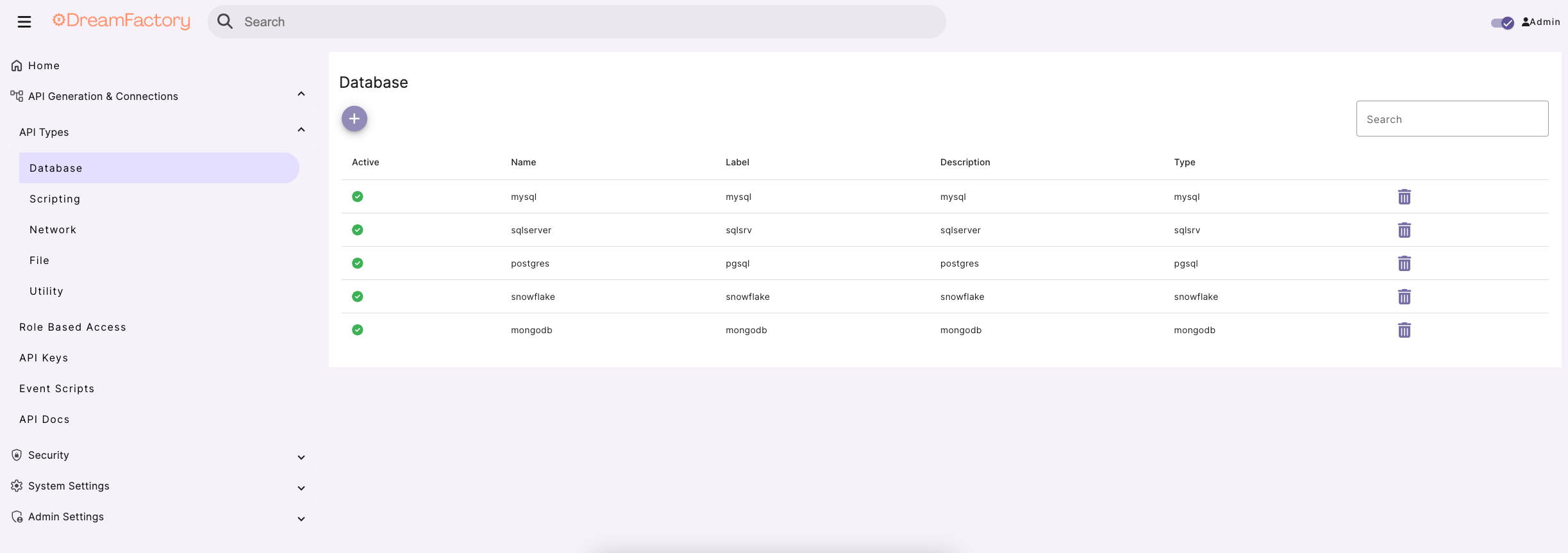Screen dimensions: 1568x553
Task: Click the DreamFactory logo
Action: click(x=121, y=21)
